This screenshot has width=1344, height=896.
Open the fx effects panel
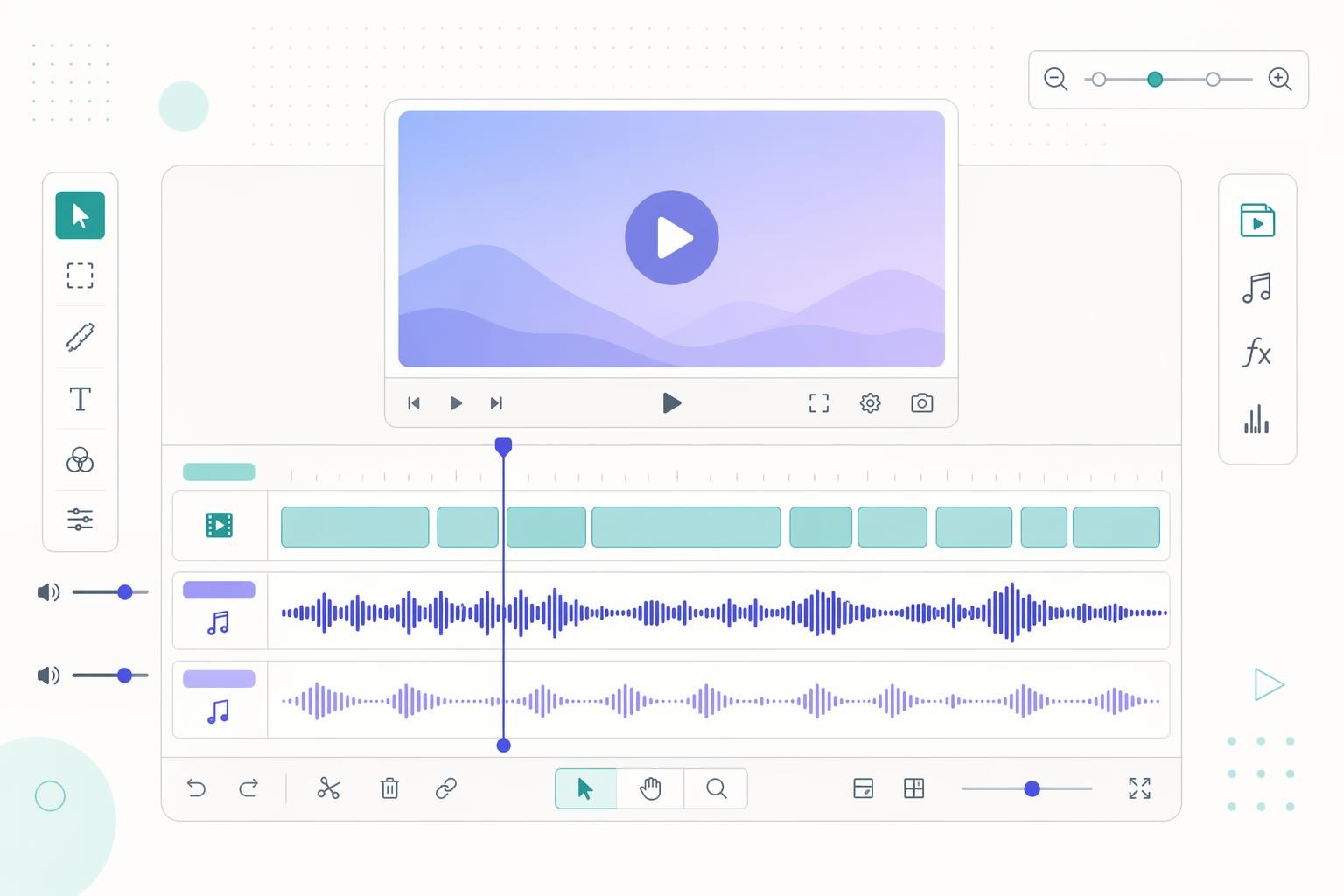pos(1257,354)
